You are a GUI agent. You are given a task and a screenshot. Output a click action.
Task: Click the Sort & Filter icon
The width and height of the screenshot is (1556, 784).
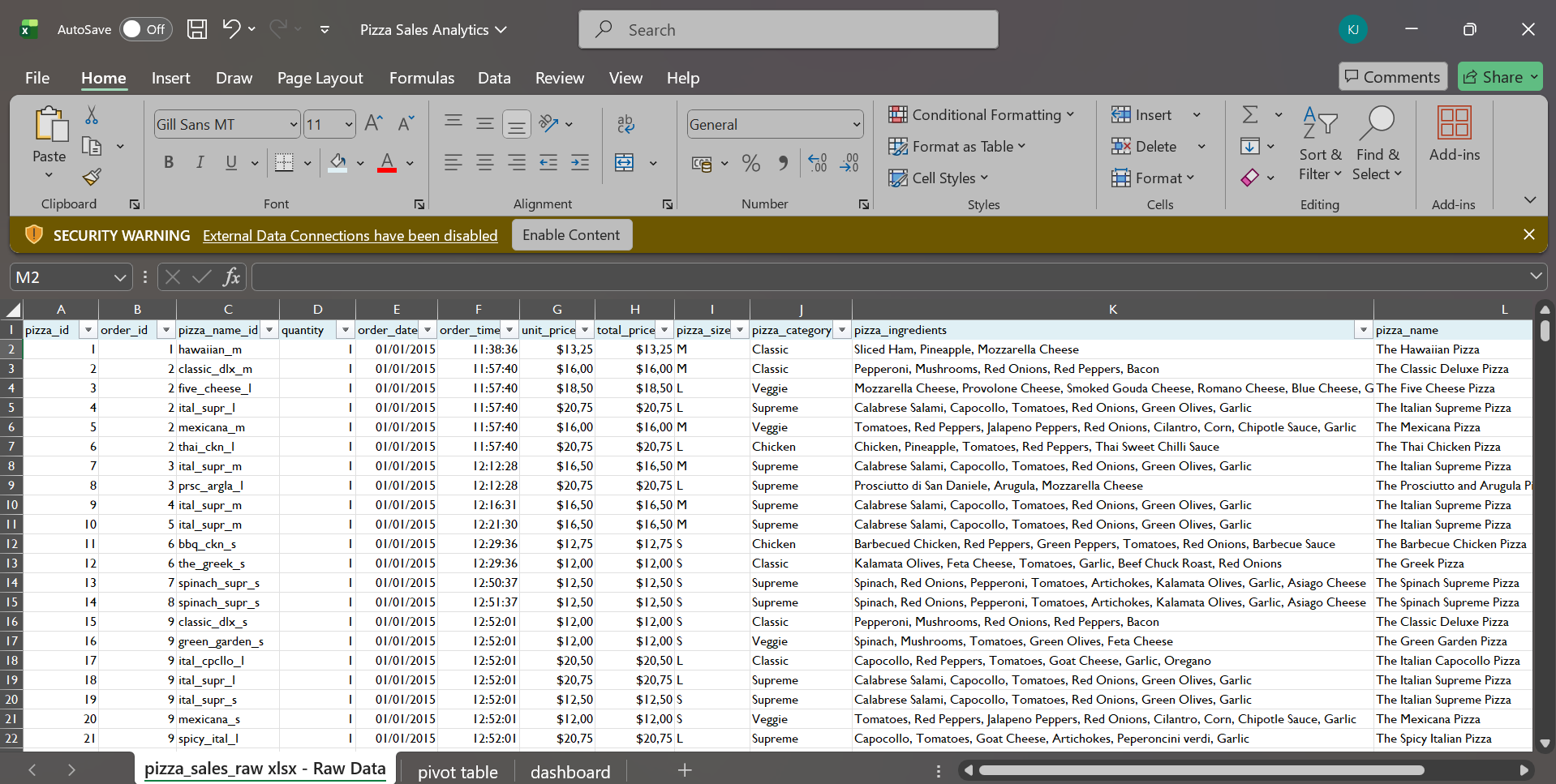click(x=1318, y=144)
